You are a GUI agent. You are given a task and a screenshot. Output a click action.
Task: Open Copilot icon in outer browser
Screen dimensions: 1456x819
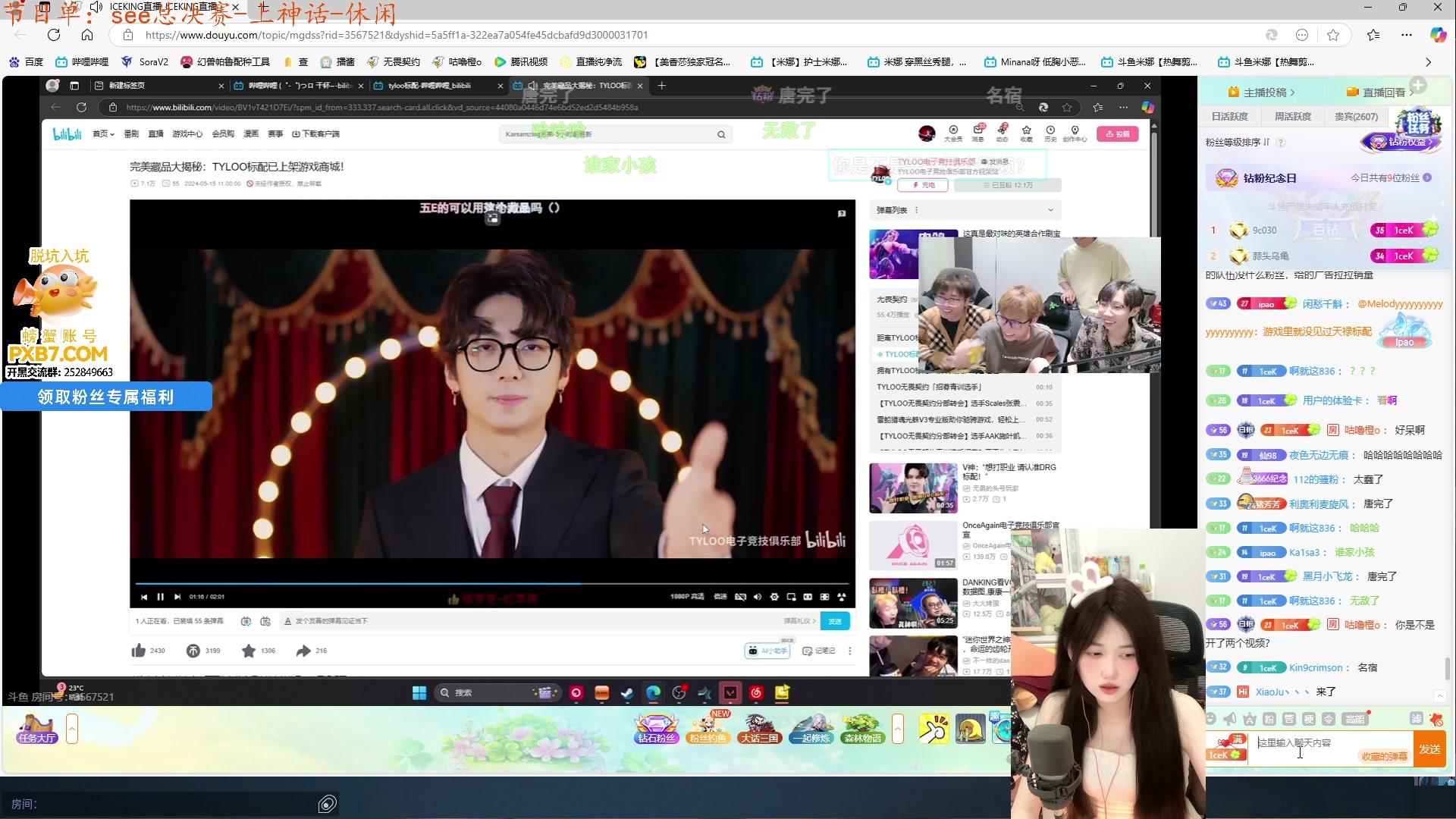coord(1438,35)
